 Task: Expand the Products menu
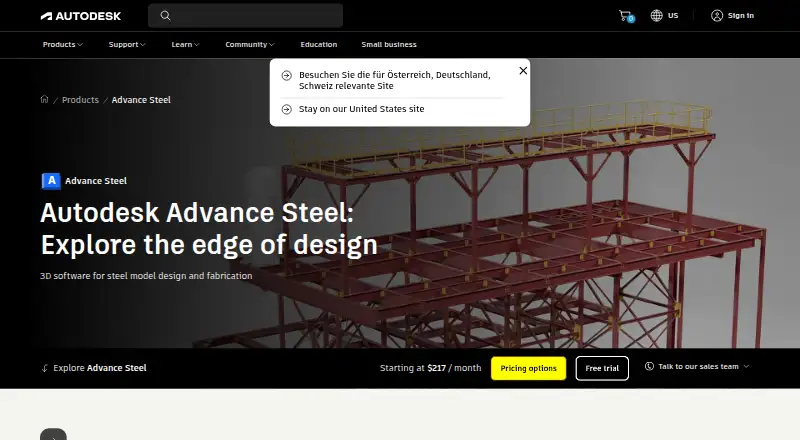coord(63,44)
